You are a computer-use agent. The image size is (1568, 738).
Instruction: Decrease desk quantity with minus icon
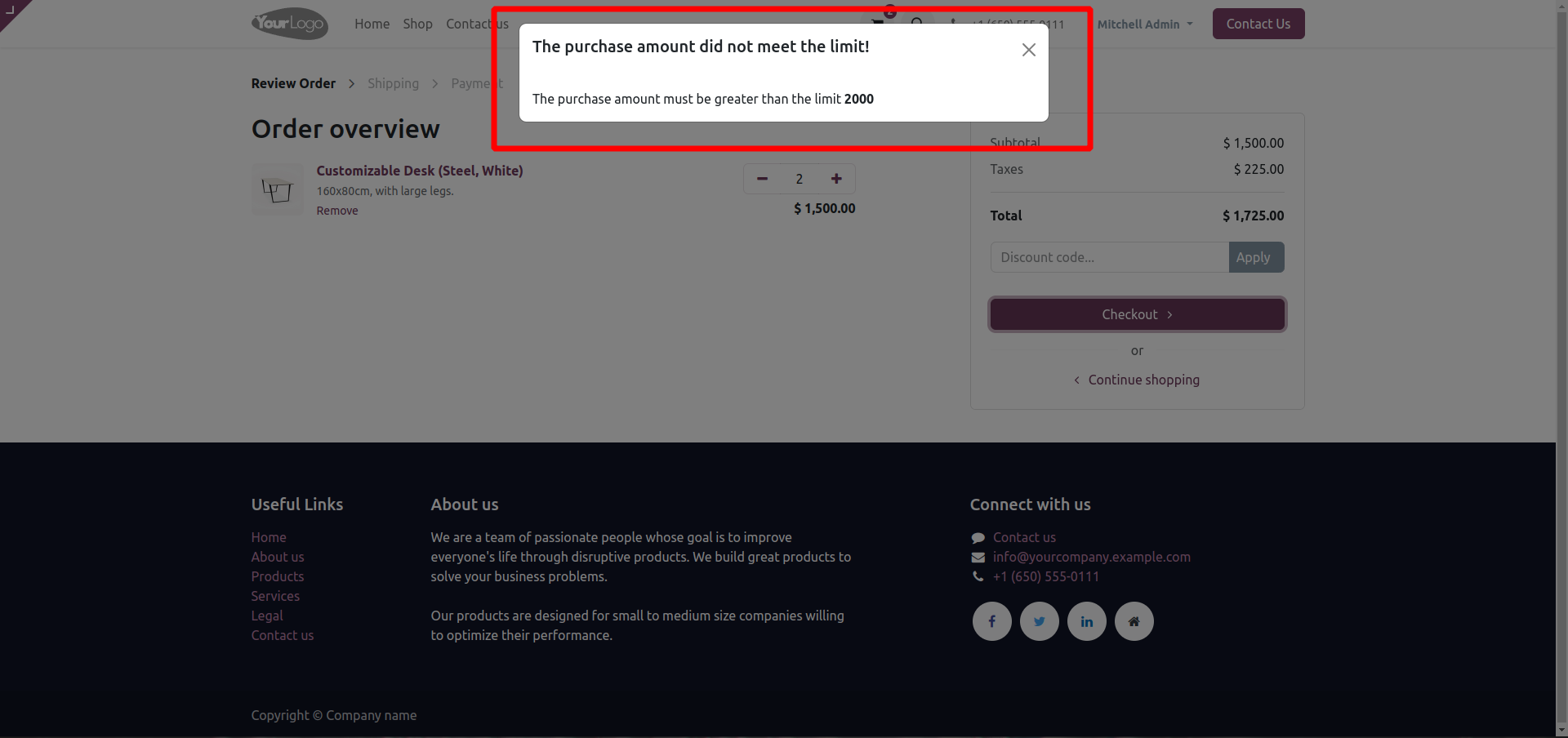762,179
